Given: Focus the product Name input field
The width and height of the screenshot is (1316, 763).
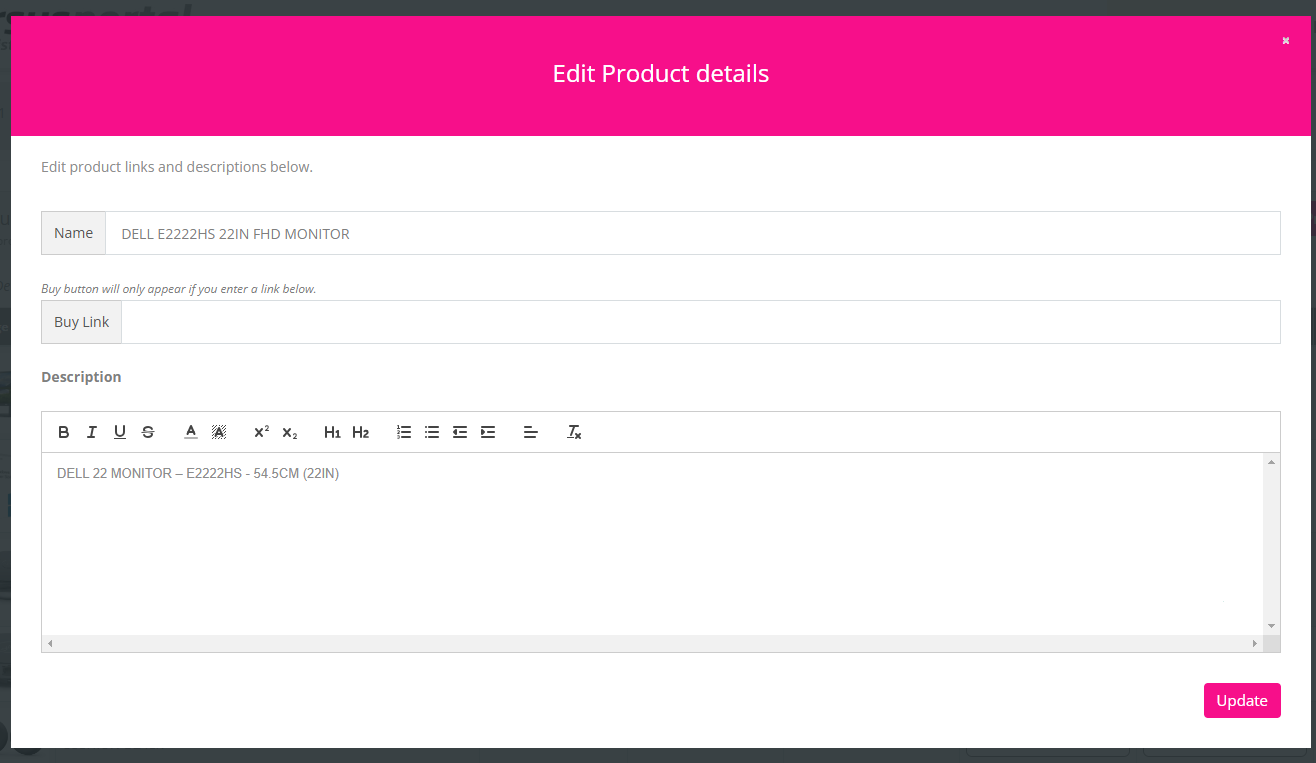Looking at the screenshot, I should pyautogui.click(x=693, y=233).
